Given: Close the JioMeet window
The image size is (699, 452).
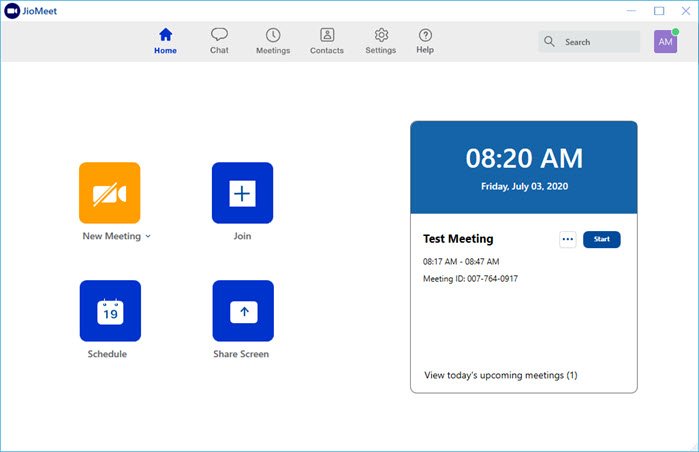Looking at the screenshot, I should click(x=686, y=11).
